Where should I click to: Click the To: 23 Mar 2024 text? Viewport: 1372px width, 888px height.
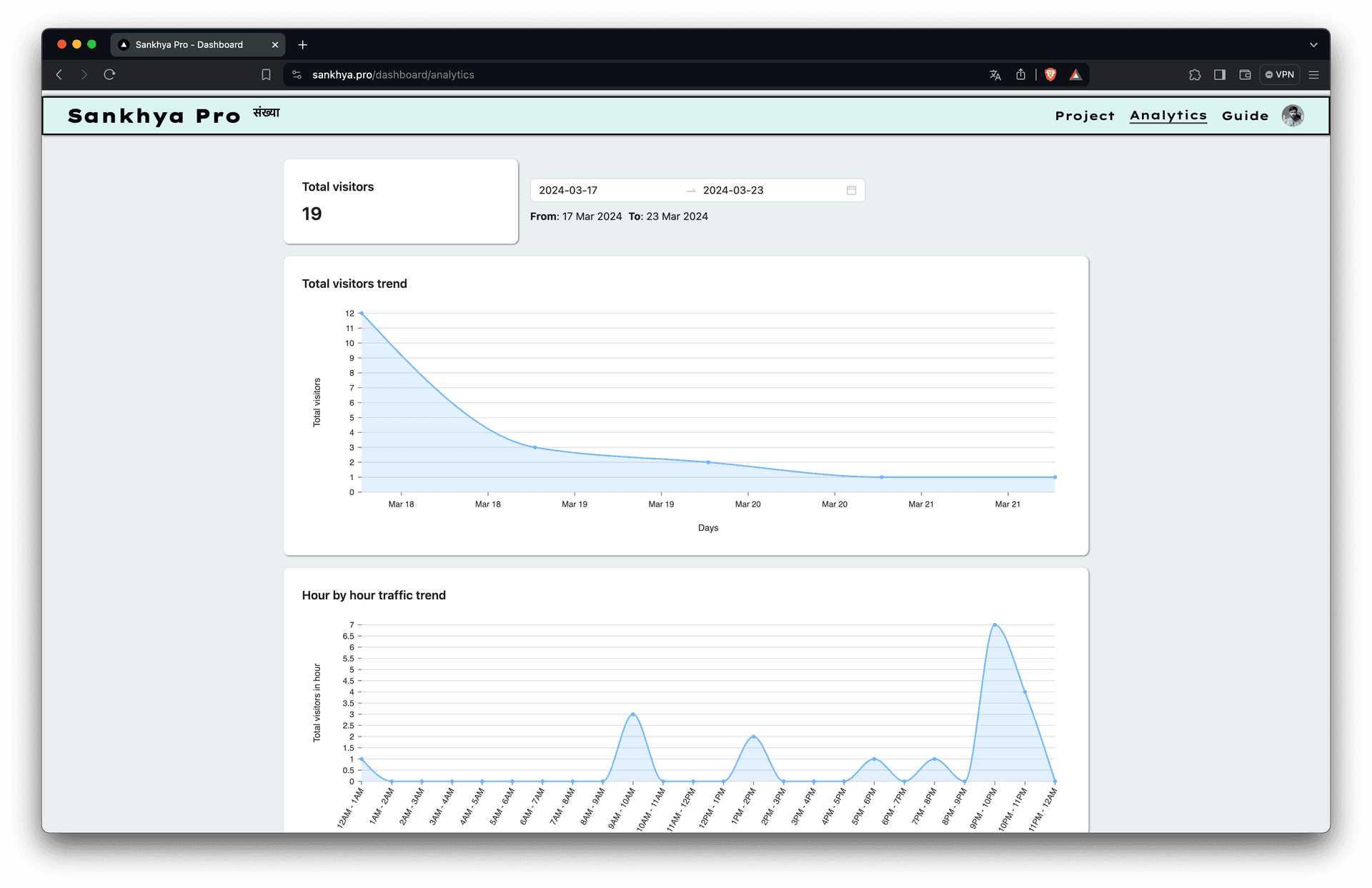pyautogui.click(x=668, y=216)
